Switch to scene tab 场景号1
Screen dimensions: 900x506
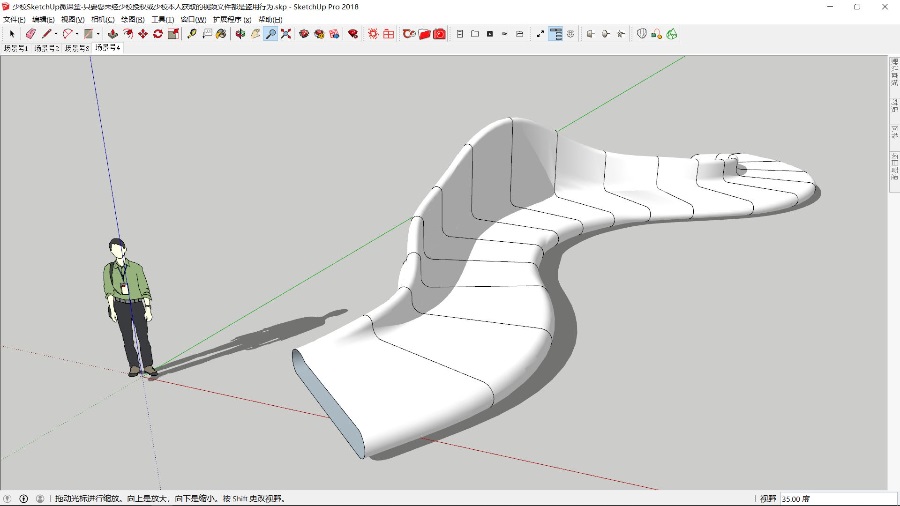coord(15,48)
